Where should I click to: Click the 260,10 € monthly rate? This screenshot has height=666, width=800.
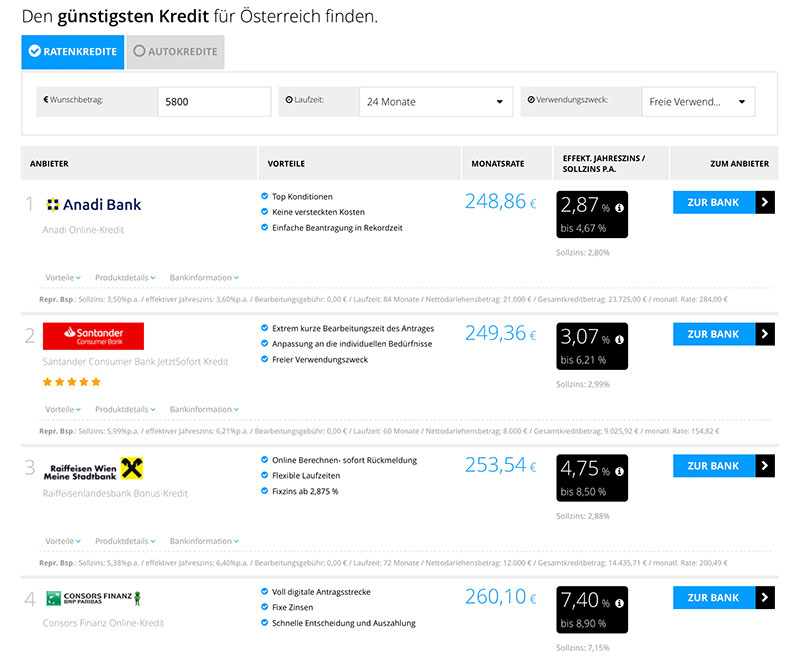[501, 596]
